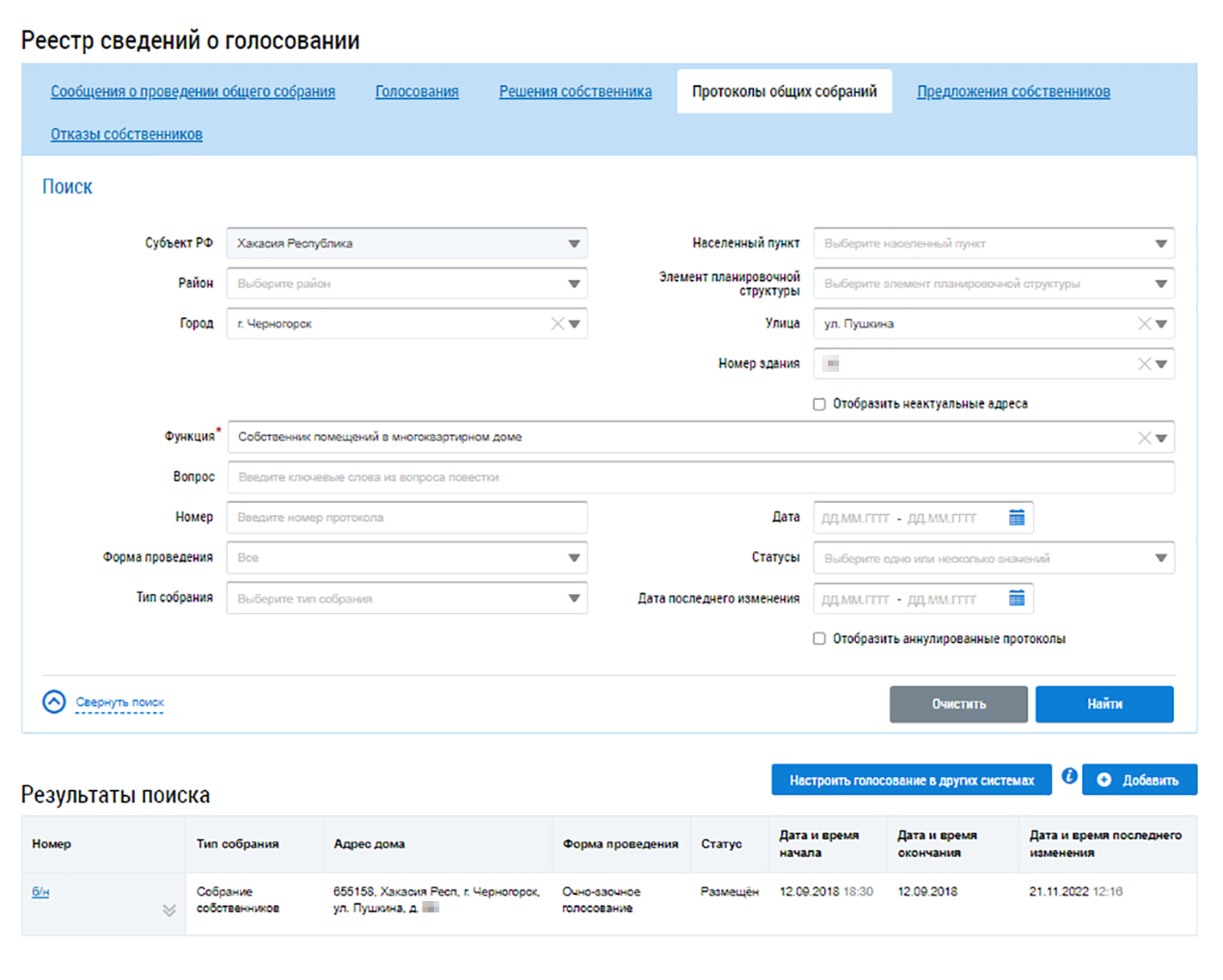Select Протоколы общих собраний tab

[784, 91]
